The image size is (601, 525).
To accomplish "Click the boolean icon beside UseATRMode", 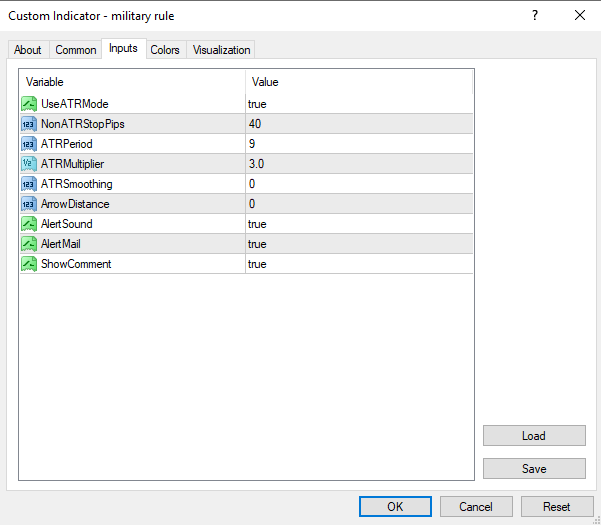I will click(29, 104).
